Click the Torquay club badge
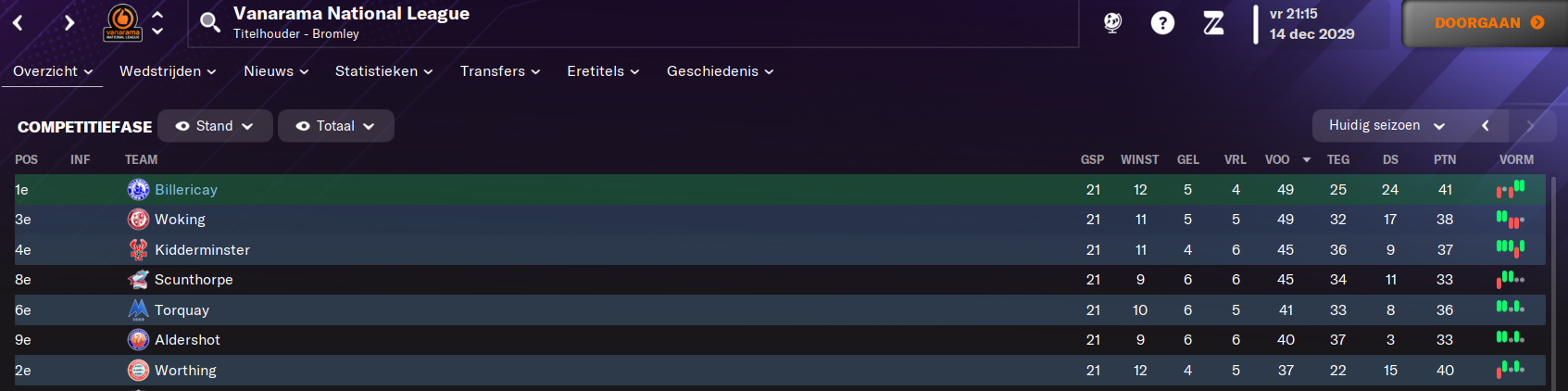The width and height of the screenshot is (1568, 391). click(138, 309)
